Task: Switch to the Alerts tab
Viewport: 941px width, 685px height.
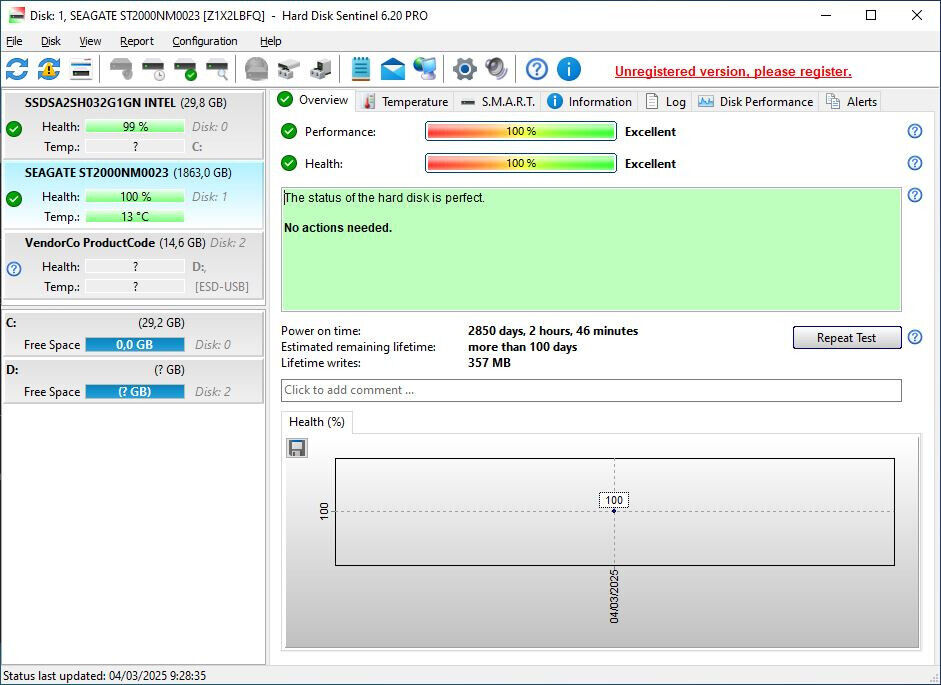Action: pos(851,101)
